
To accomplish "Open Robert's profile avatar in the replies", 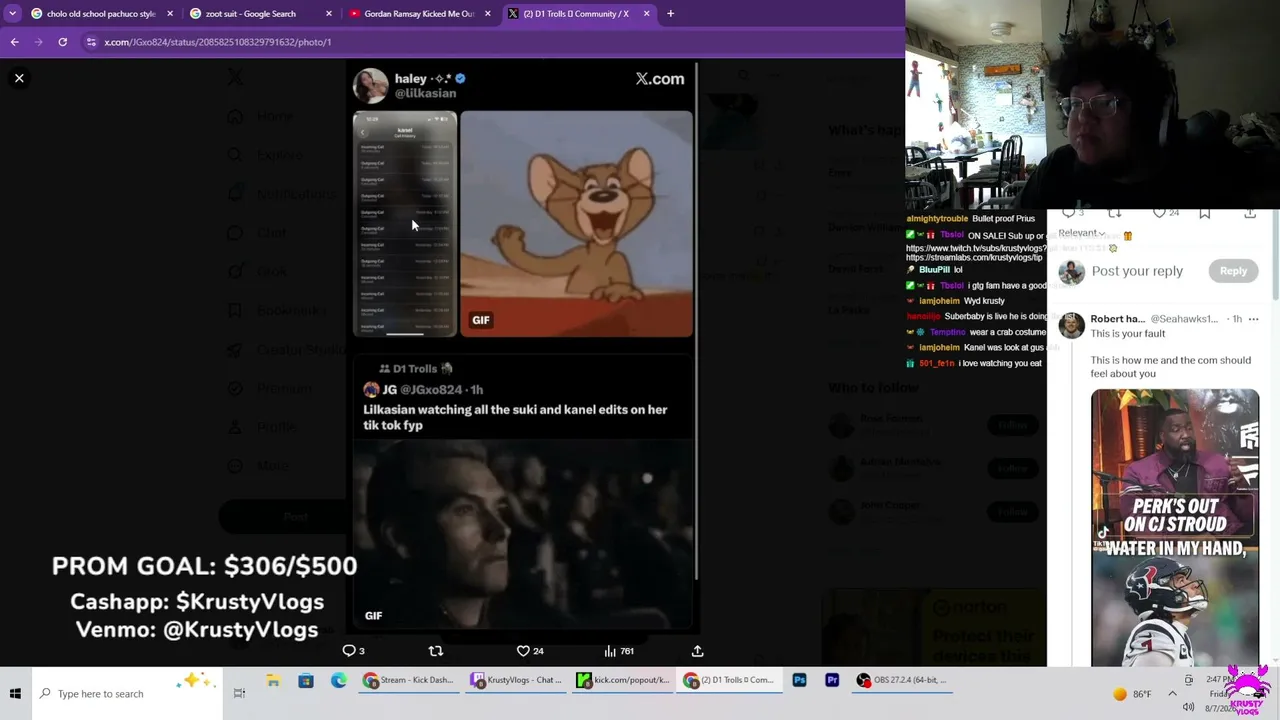I will (x=1071, y=325).
